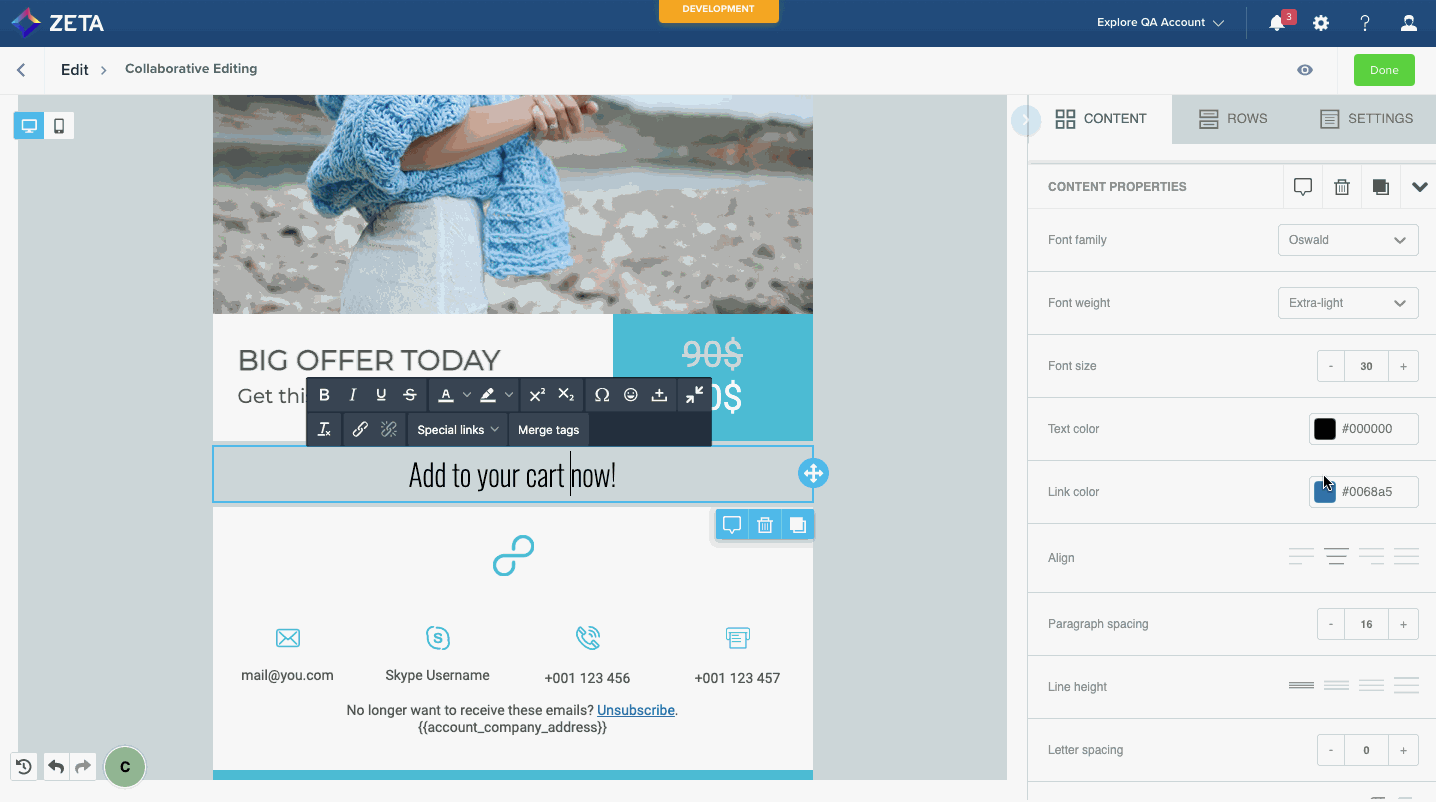Click the Merge tags button
This screenshot has width=1436, height=802.
pyautogui.click(x=548, y=430)
